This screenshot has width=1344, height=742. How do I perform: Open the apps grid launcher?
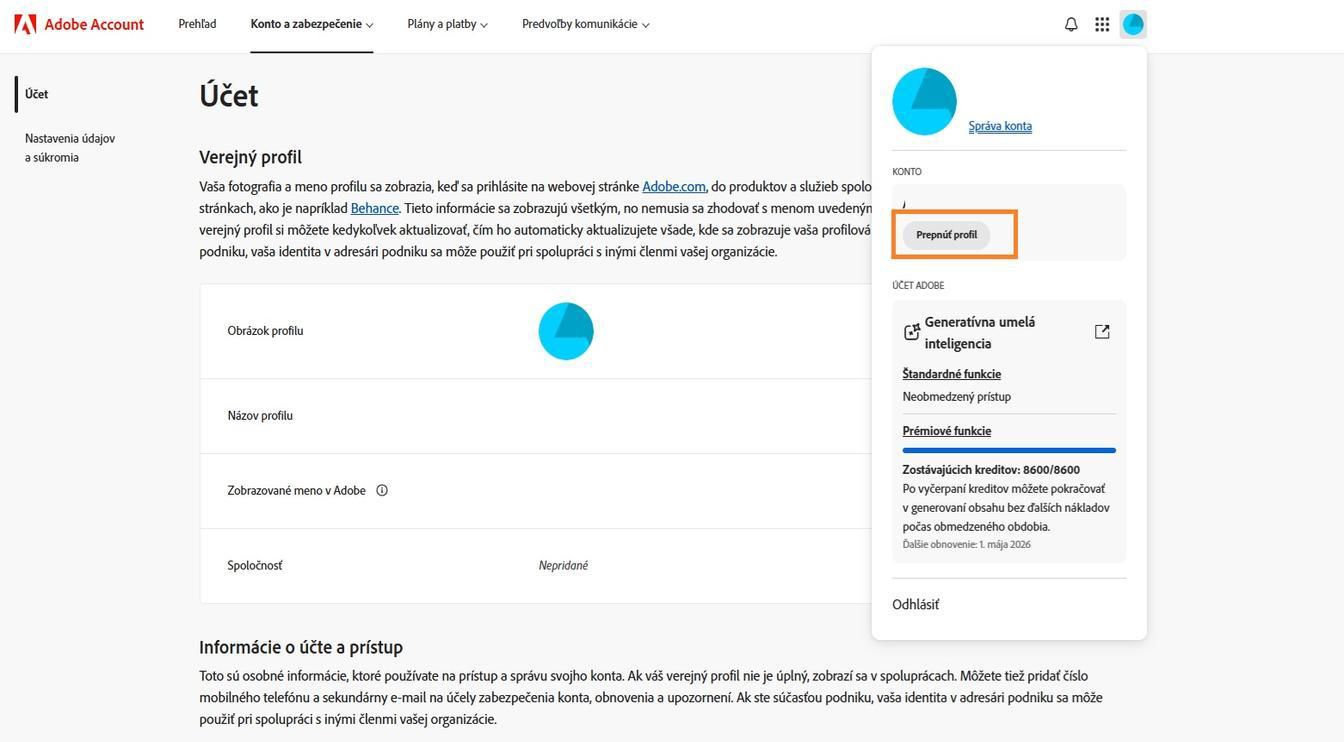click(x=1102, y=24)
